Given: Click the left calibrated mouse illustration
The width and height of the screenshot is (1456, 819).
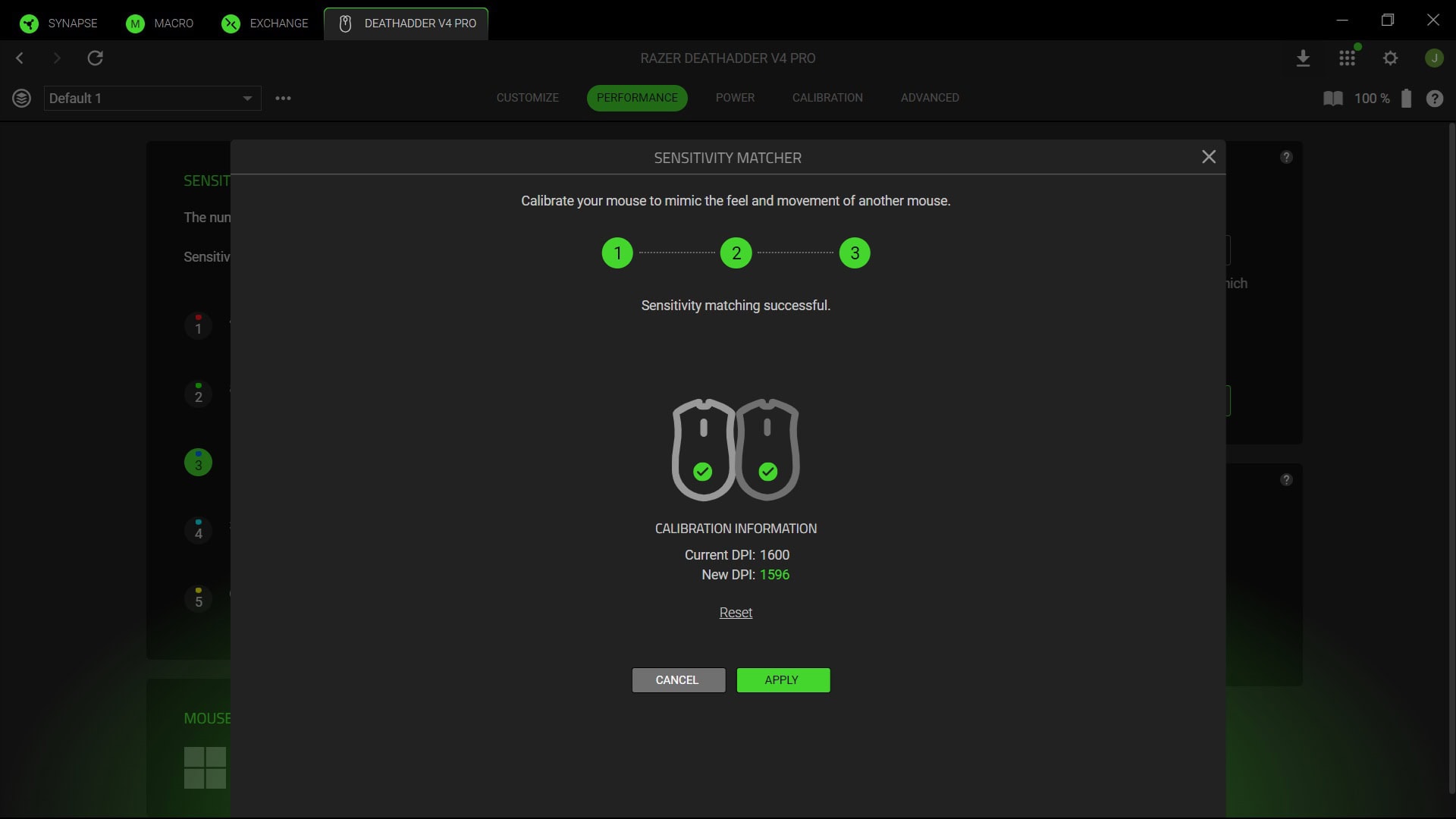Looking at the screenshot, I should click(703, 450).
